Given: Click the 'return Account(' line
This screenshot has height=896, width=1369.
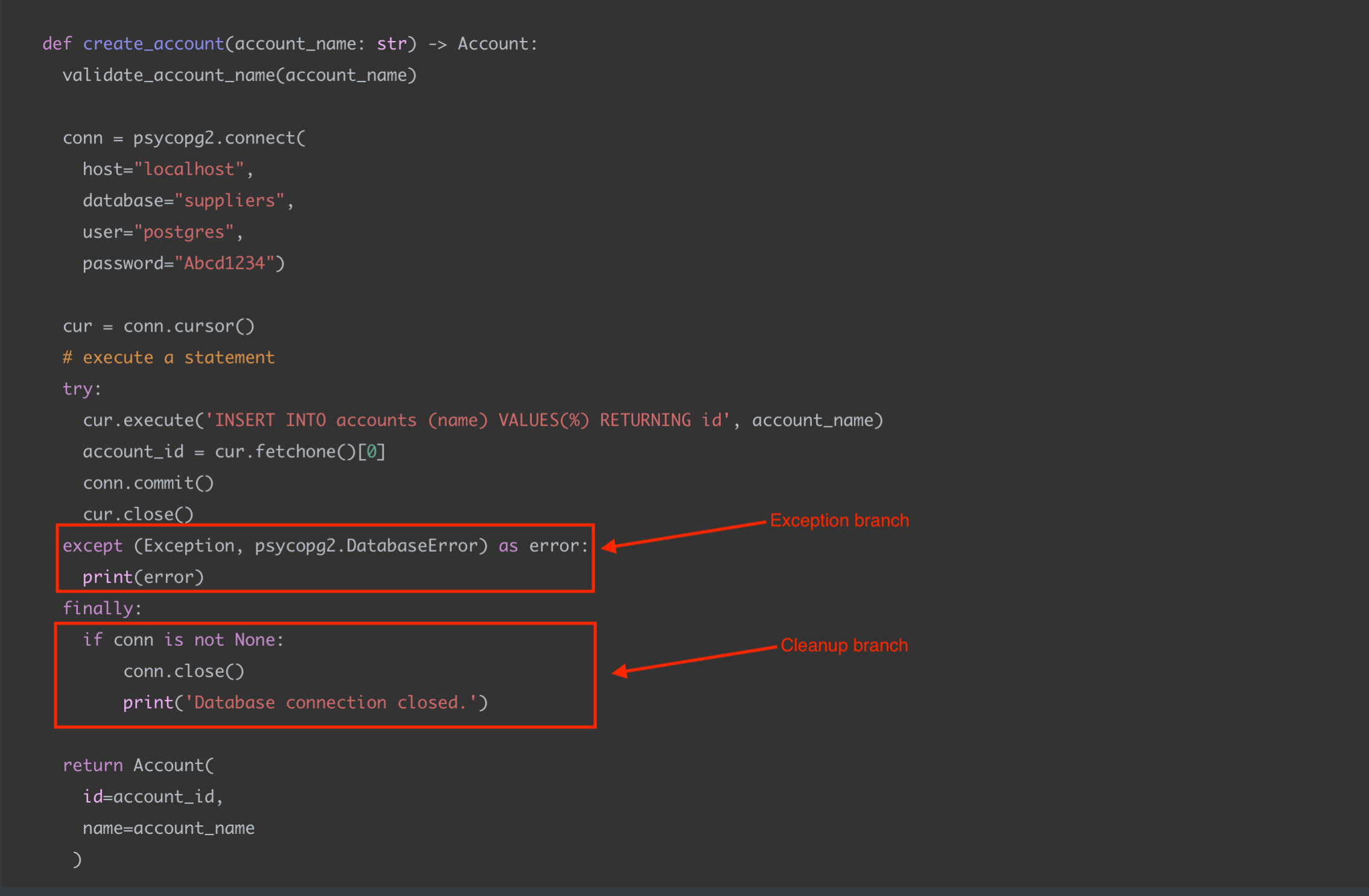Looking at the screenshot, I should (x=138, y=765).
